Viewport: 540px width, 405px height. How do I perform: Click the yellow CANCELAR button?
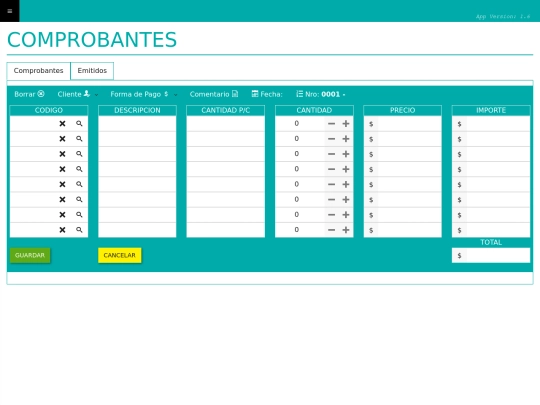pos(120,255)
